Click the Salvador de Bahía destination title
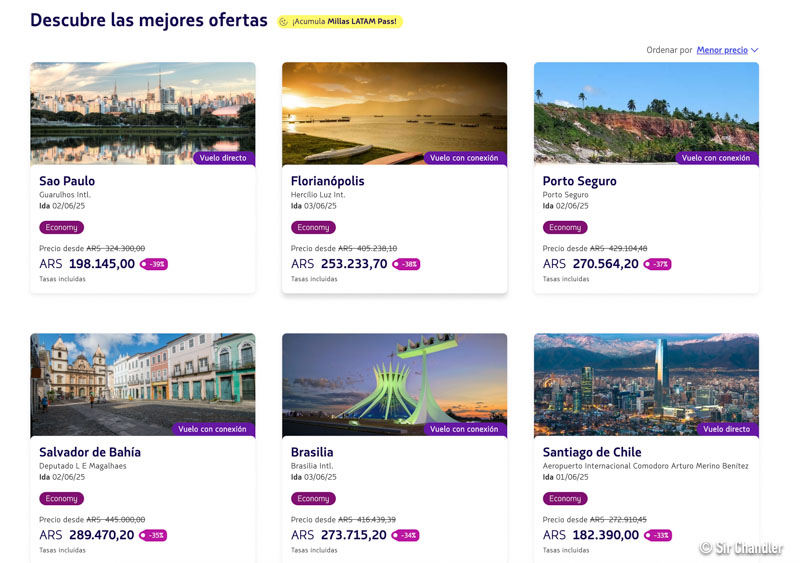The width and height of the screenshot is (800, 563). click(x=90, y=452)
